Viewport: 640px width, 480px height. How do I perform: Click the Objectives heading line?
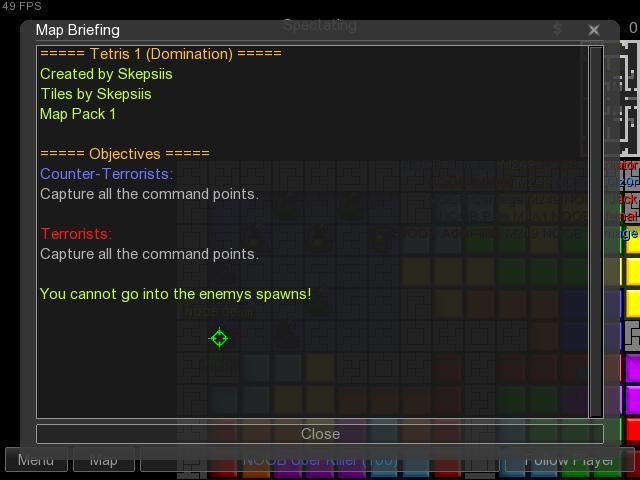pos(125,154)
